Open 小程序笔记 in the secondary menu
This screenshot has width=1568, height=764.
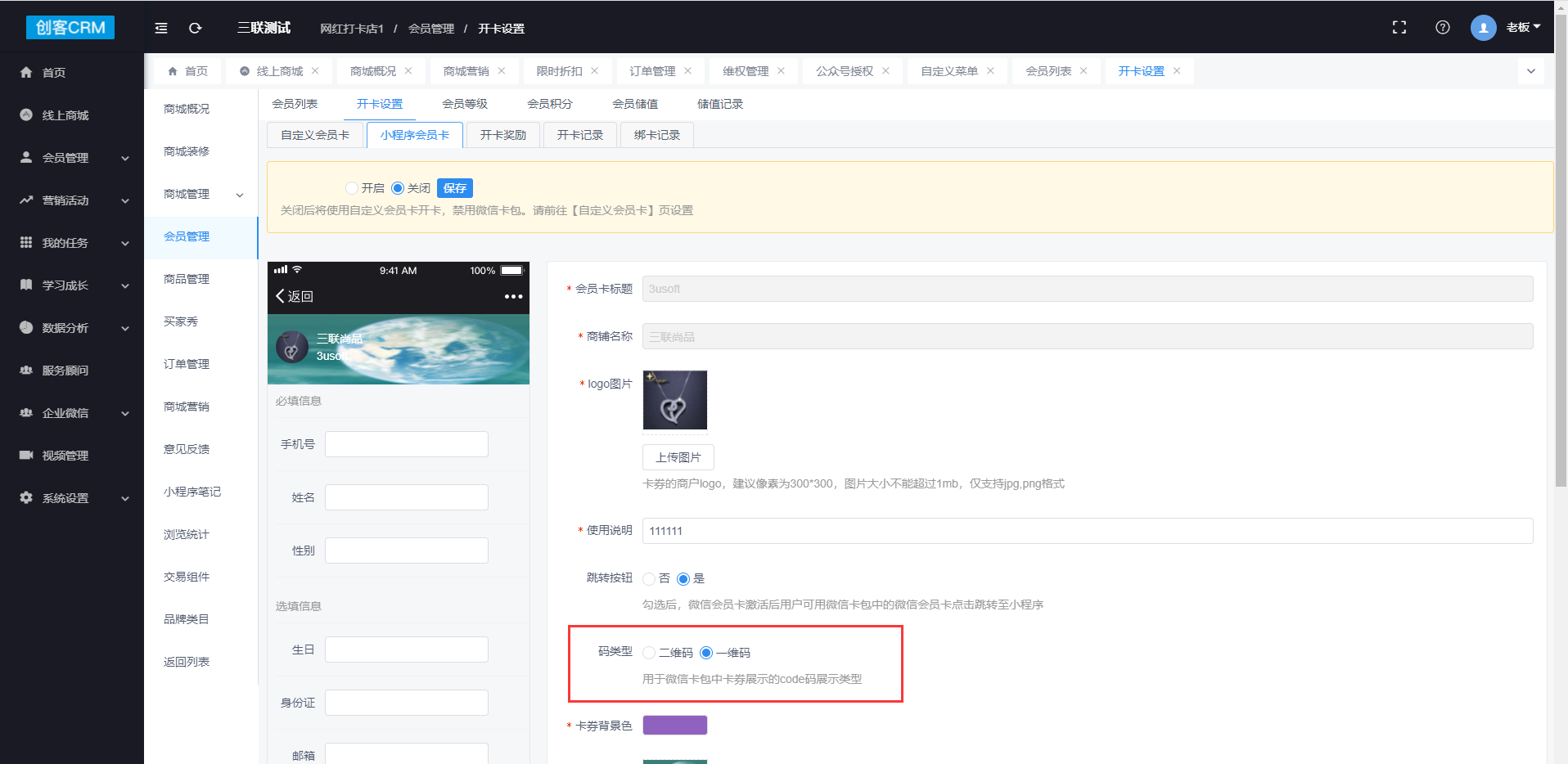click(x=192, y=492)
